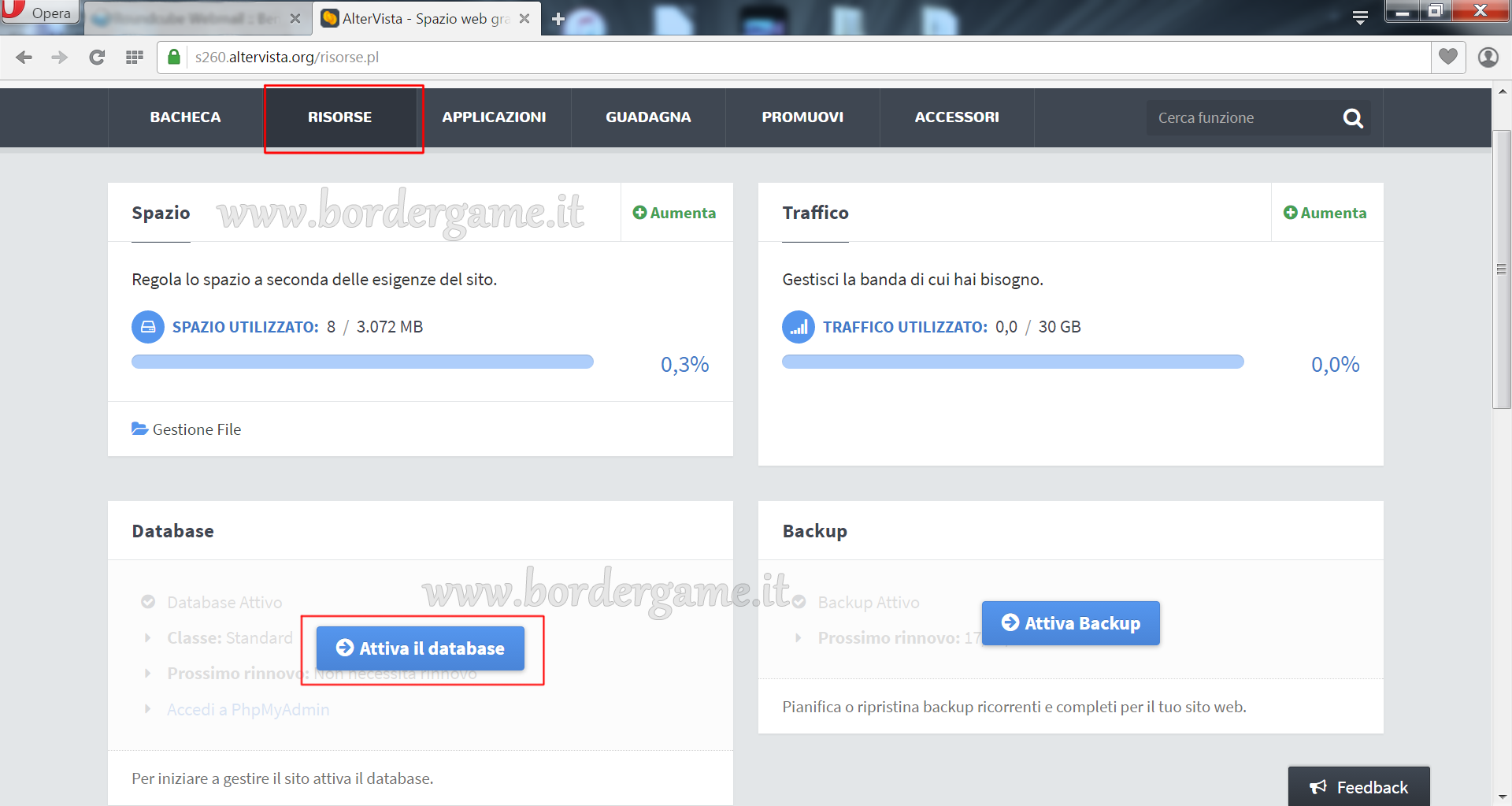Click the TRAFFICO UTILIZZATO label
This screenshot has width=1512, height=806.
pos(905,327)
